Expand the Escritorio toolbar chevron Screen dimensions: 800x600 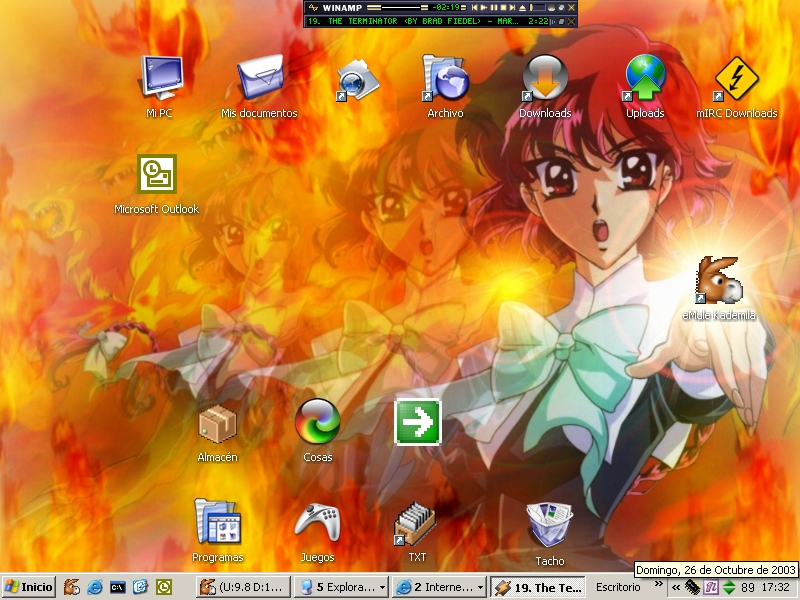659,584
